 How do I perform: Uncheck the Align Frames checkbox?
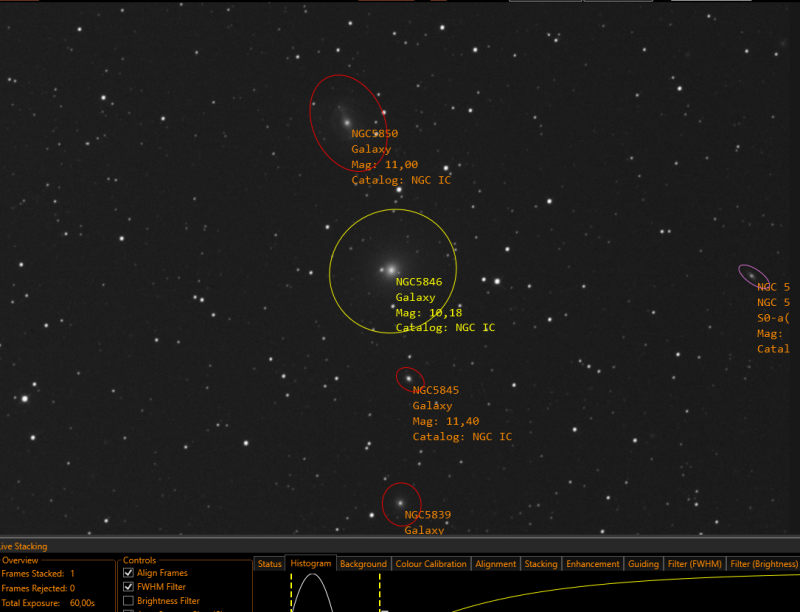pyautogui.click(x=129, y=573)
